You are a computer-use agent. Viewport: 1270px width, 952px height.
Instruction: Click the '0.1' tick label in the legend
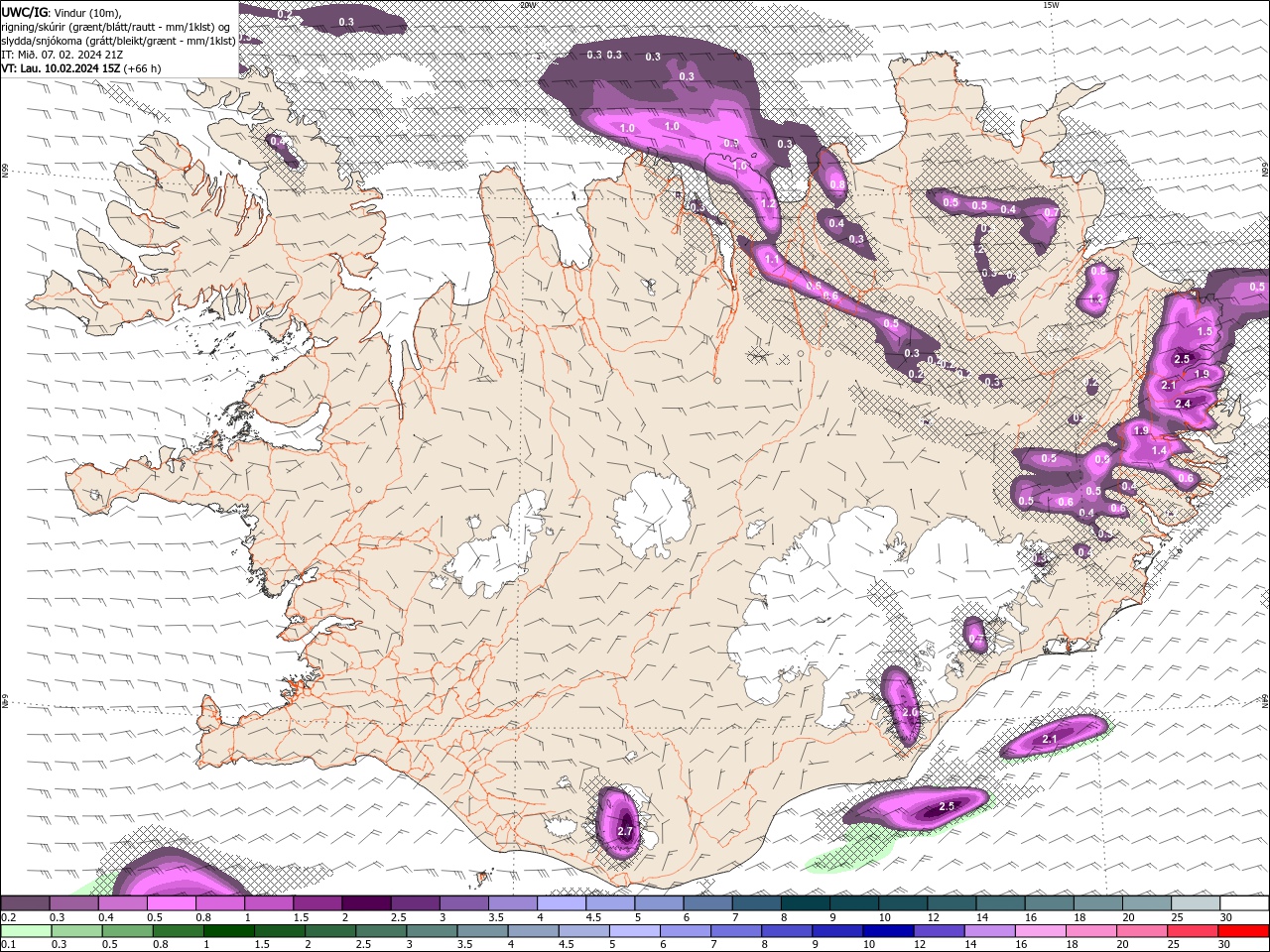(9, 944)
